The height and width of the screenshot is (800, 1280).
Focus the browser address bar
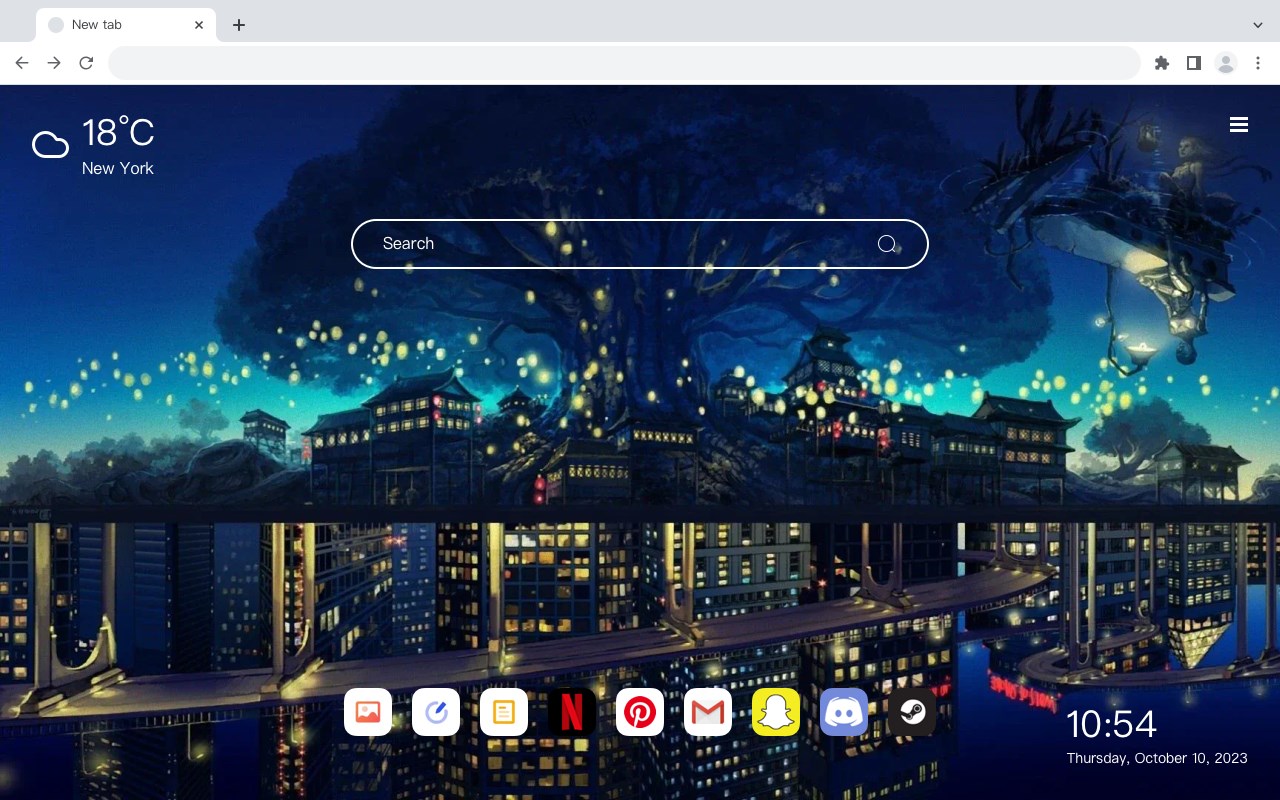pos(624,63)
